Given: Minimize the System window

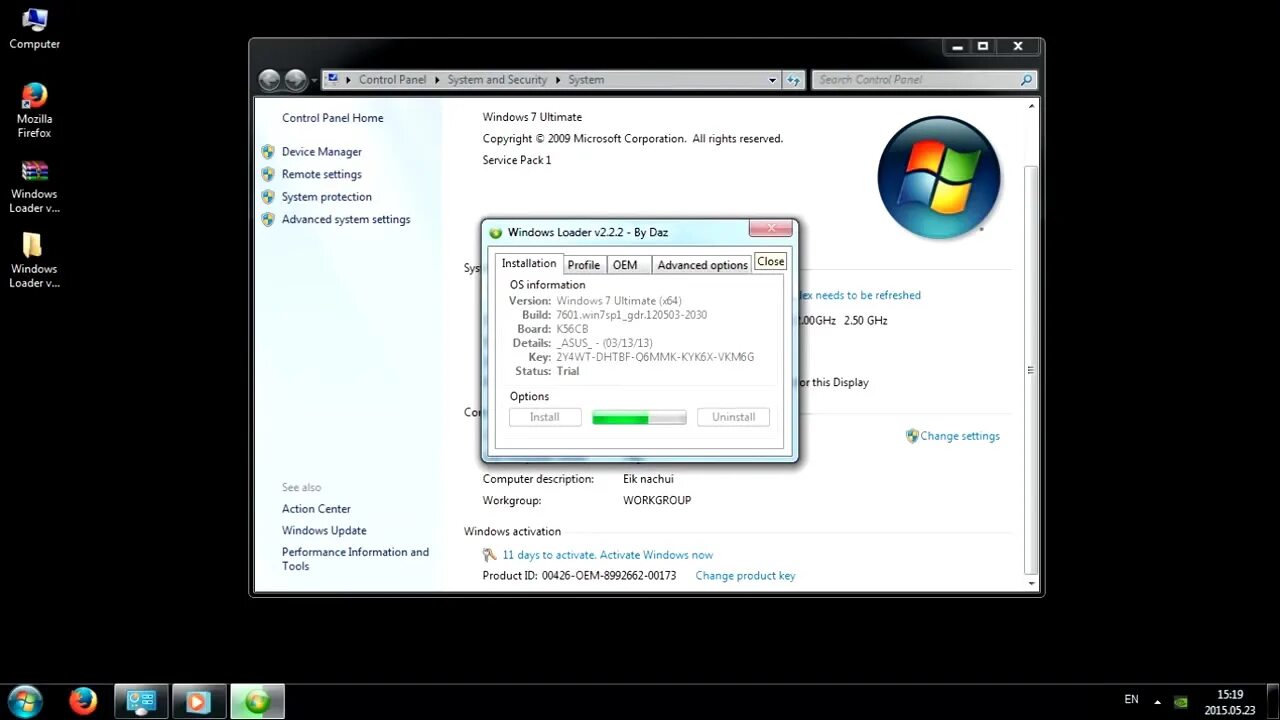Looking at the screenshot, I should point(957,46).
